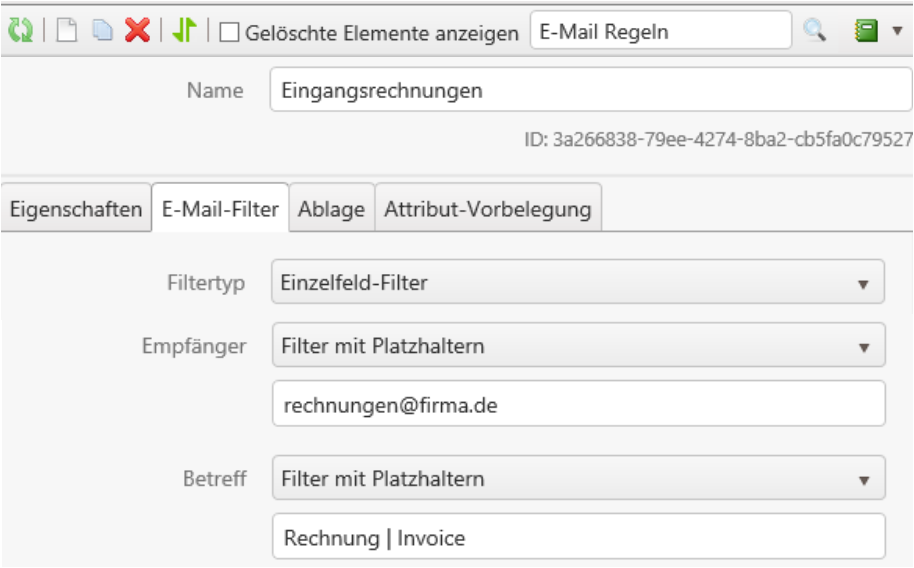This screenshot has width=914, height=568.
Task: Open the arrow menu beside the notebook icon
Action: [x=896, y=31]
